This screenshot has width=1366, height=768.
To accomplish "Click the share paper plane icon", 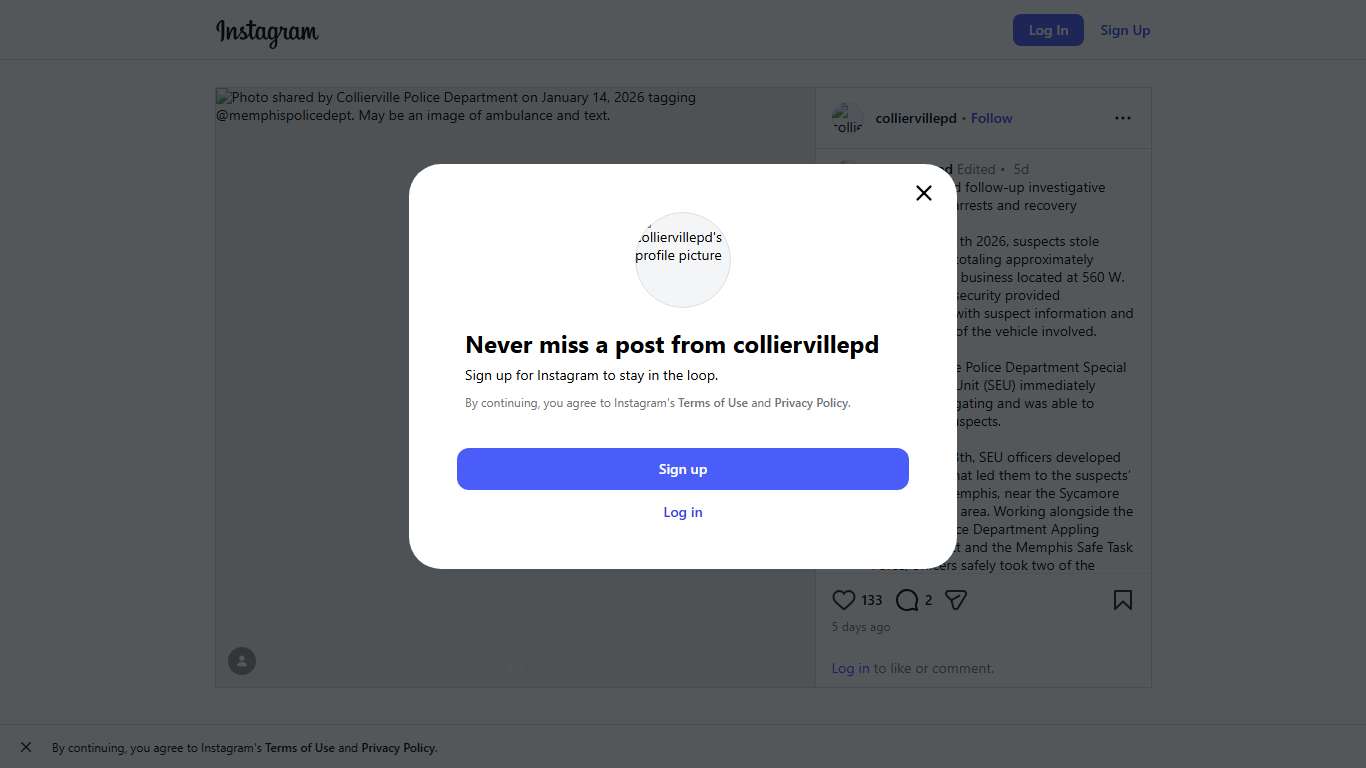I will point(956,600).
